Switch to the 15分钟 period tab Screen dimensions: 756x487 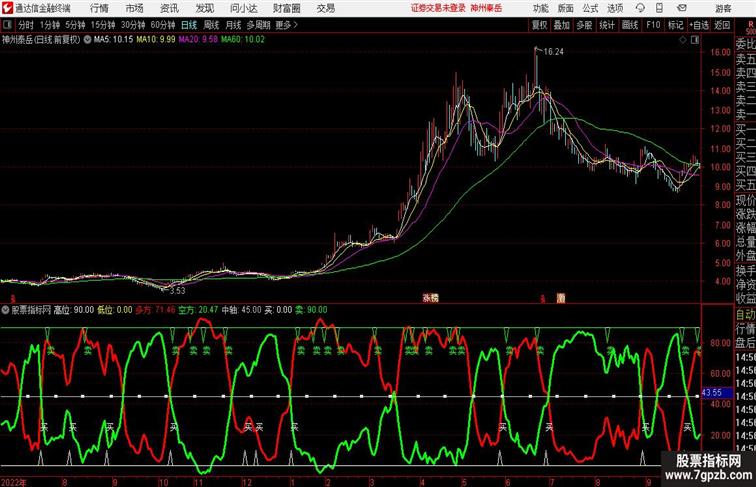[x=103, y=25]
